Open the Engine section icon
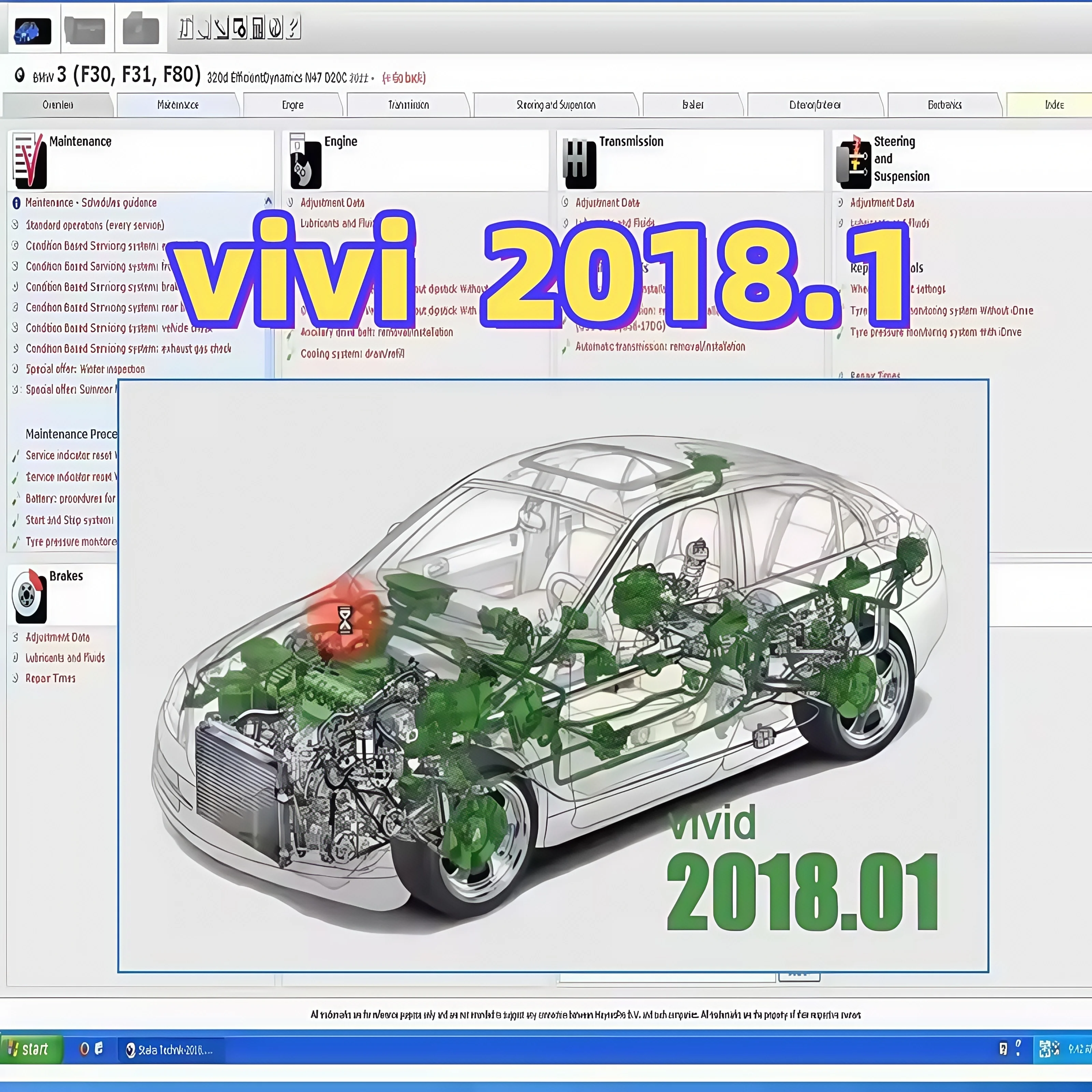The image size is (1092, 1092). tap(305, 162)
